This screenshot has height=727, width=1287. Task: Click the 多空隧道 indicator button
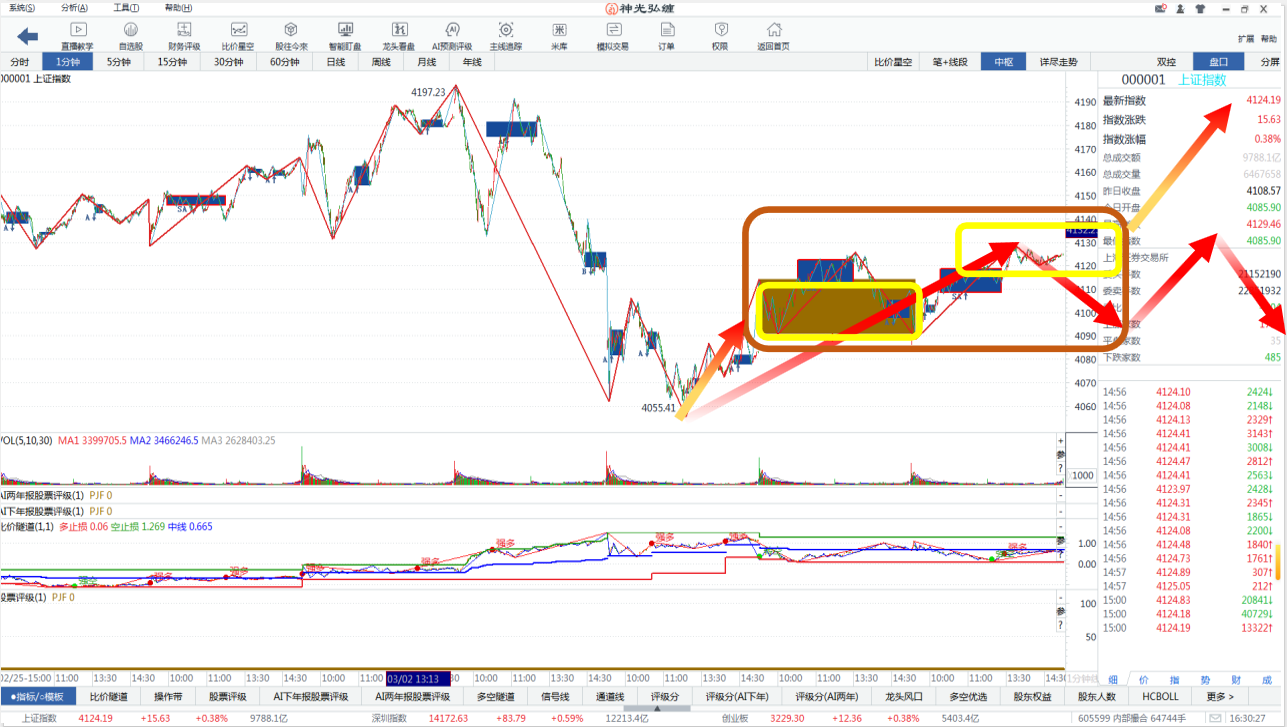pyautogui.click(x=494, y=696)
